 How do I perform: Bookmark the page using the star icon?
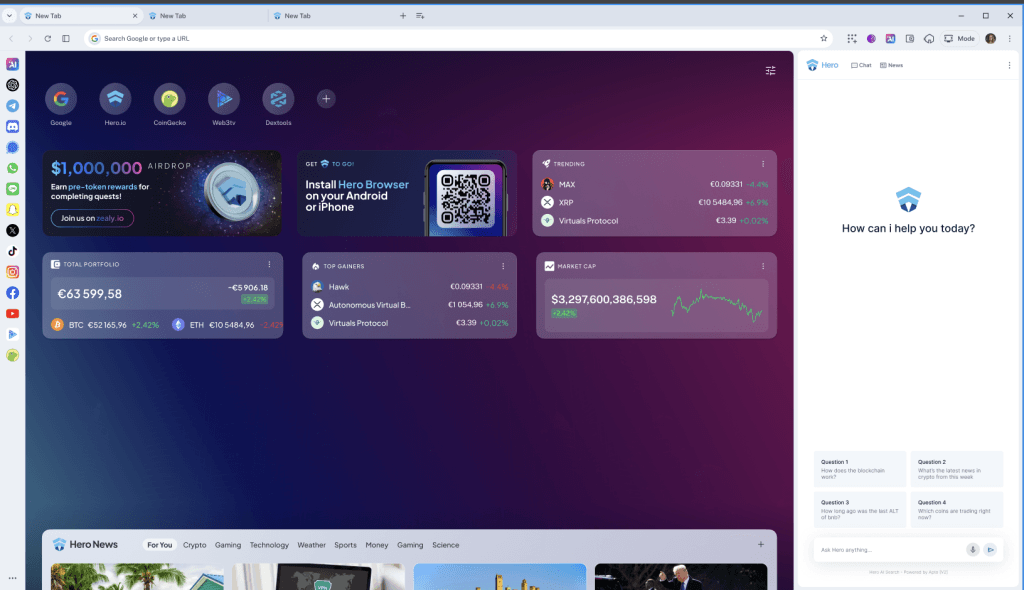tap(823, 38)
